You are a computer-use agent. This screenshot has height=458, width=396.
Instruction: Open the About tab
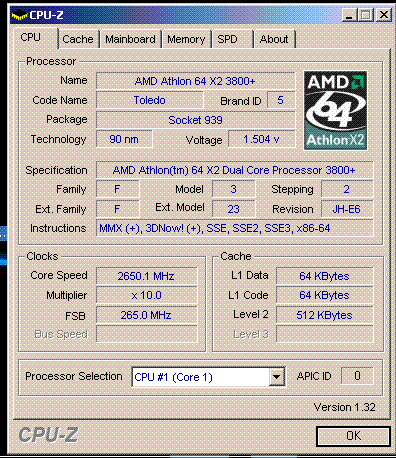274,39
